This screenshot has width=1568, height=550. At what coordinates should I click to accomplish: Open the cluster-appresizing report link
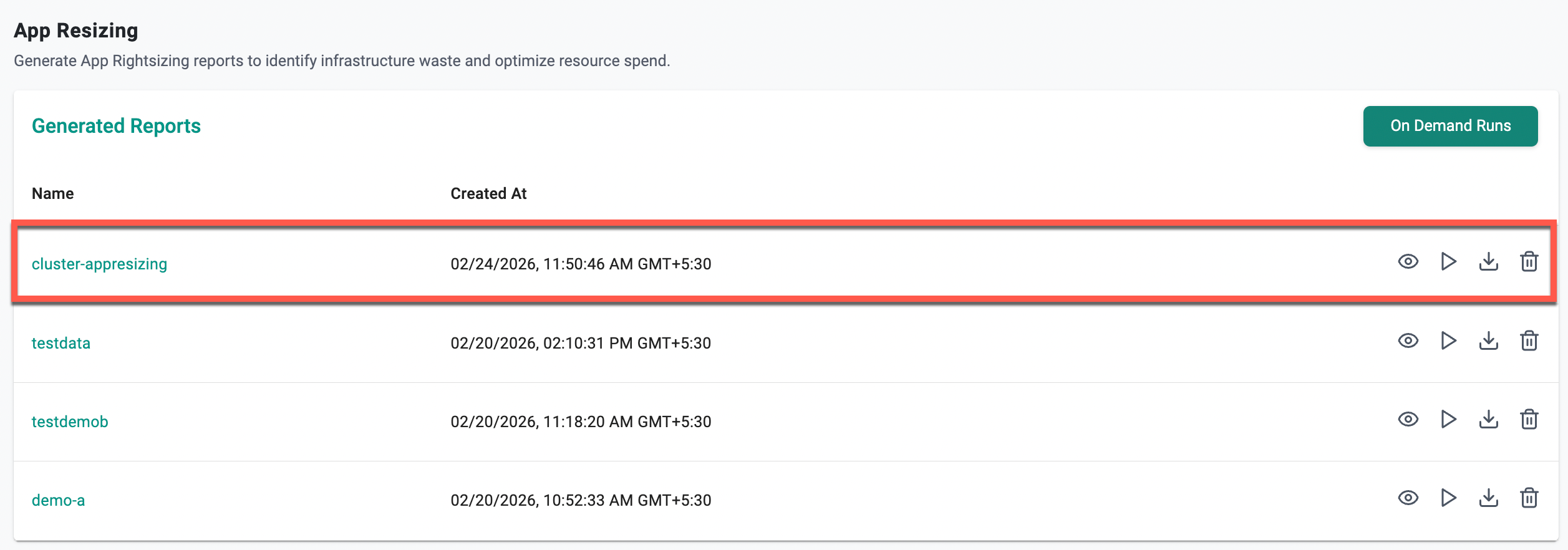pyautogui.click(x=99, y=264)
